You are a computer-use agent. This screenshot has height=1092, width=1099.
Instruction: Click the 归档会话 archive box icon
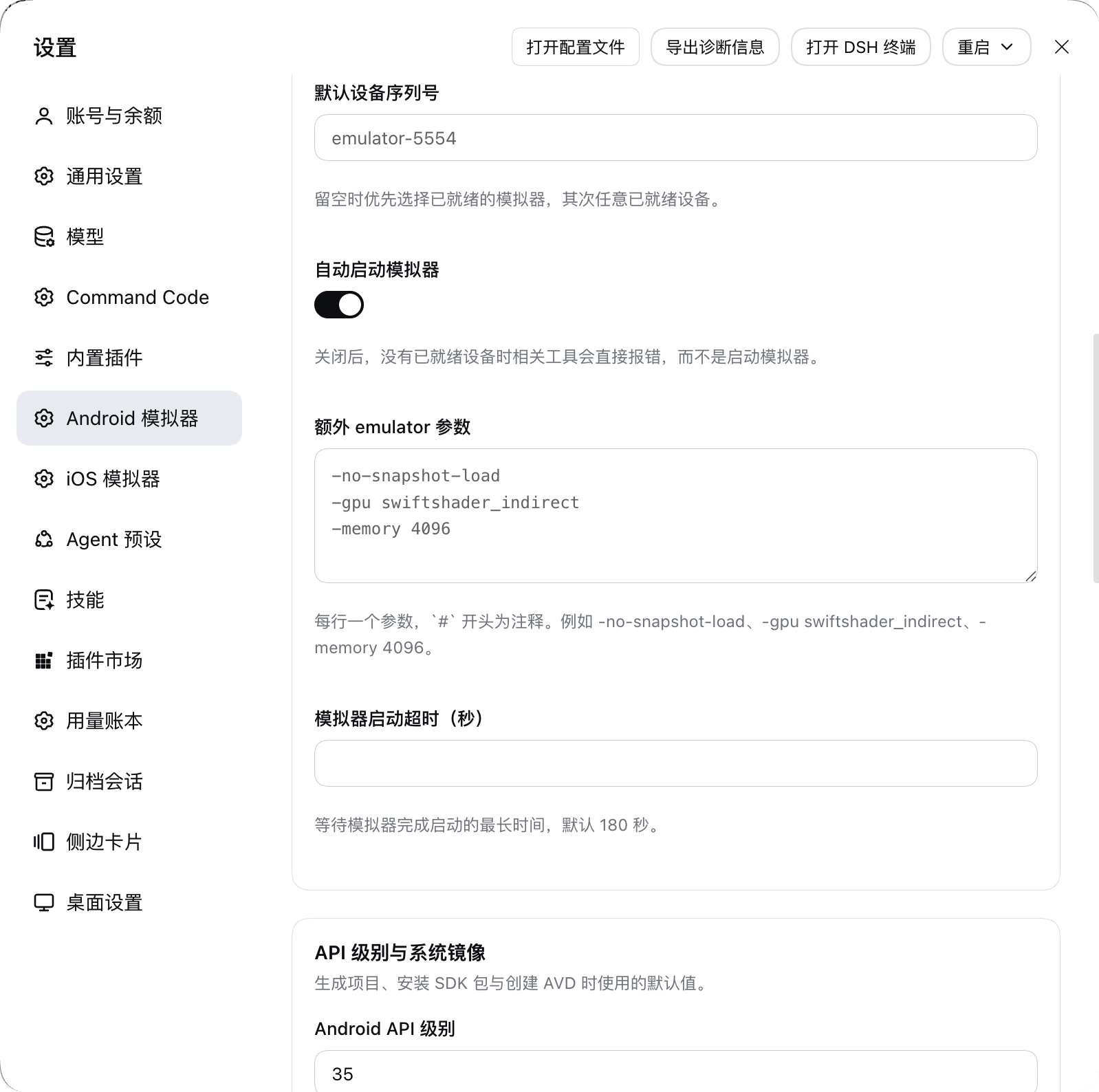44,782
